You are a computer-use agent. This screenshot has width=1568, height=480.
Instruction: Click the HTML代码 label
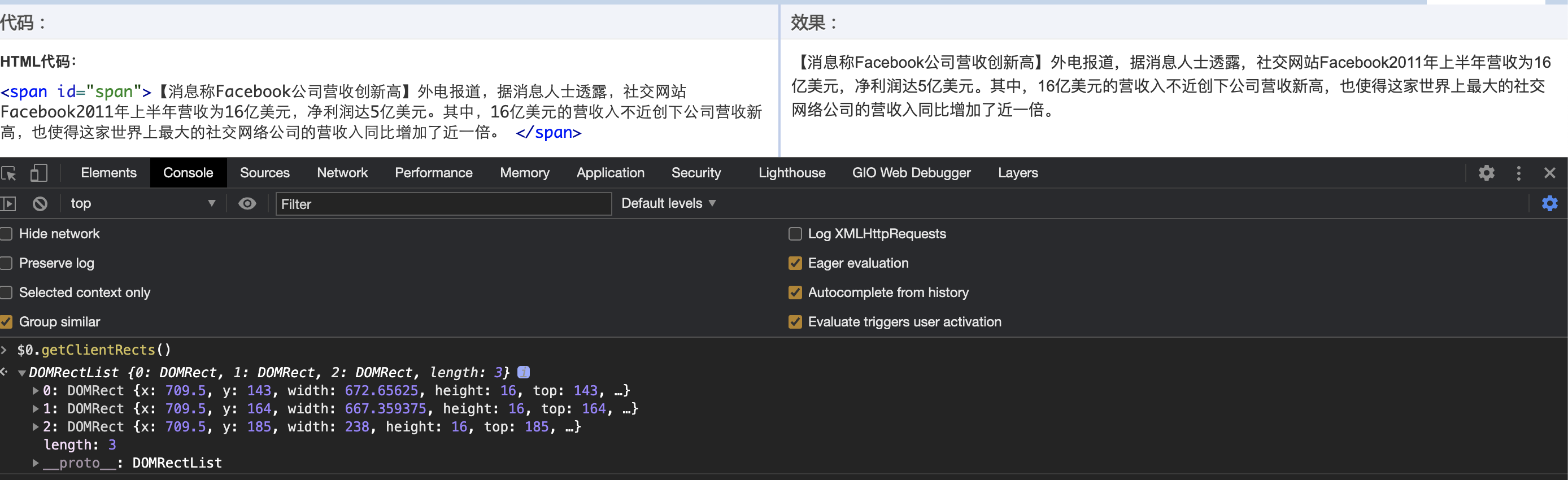38,62
